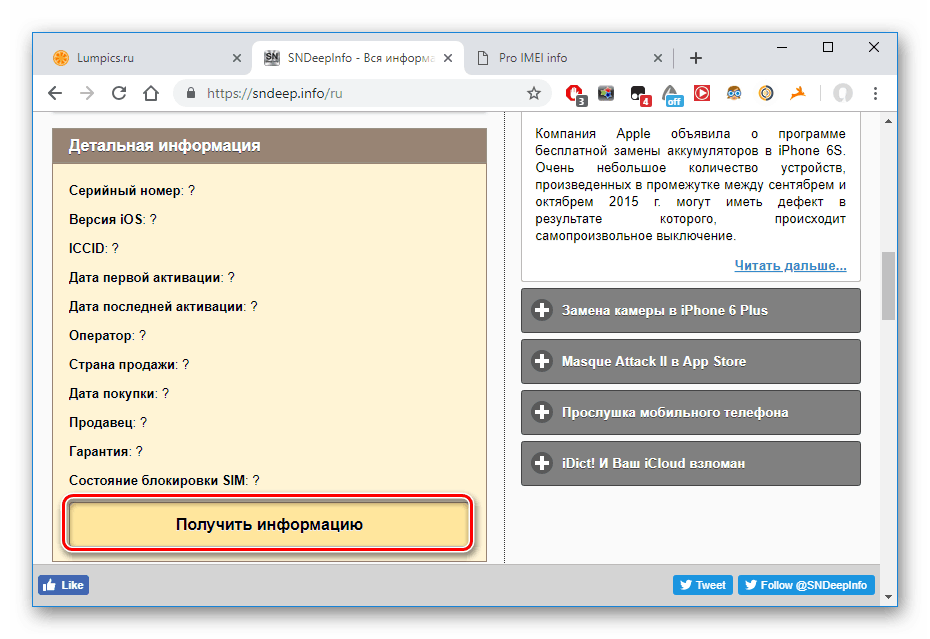Click the 'Продавец' row
Viewport: 930px width, 639px height.
(x=108, y=422)
